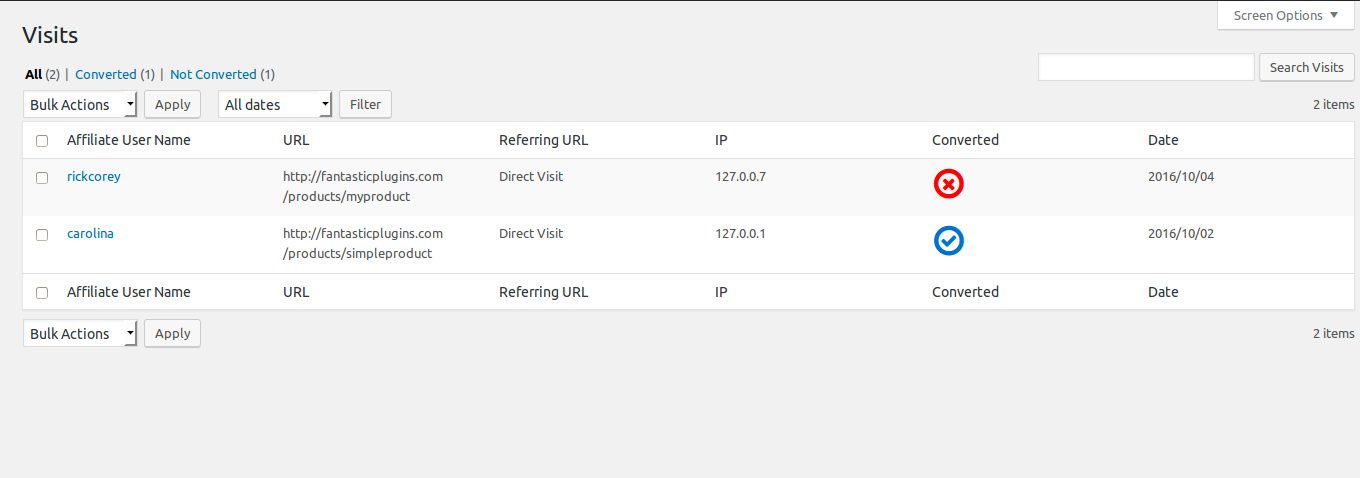This screenshot has height=478, width=1360.
Task: Open the All dates dropdown
Action: (x=275, y=105)
